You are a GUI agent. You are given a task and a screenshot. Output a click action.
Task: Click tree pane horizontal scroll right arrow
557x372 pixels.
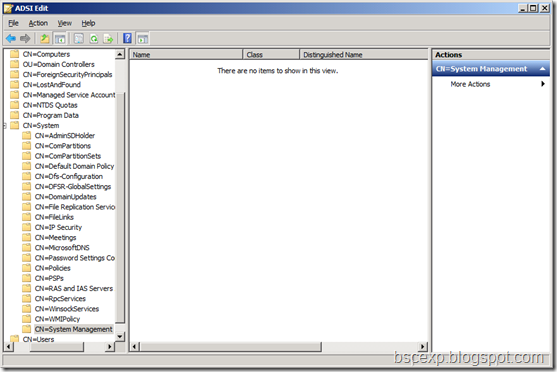click(x=110, y=346)
